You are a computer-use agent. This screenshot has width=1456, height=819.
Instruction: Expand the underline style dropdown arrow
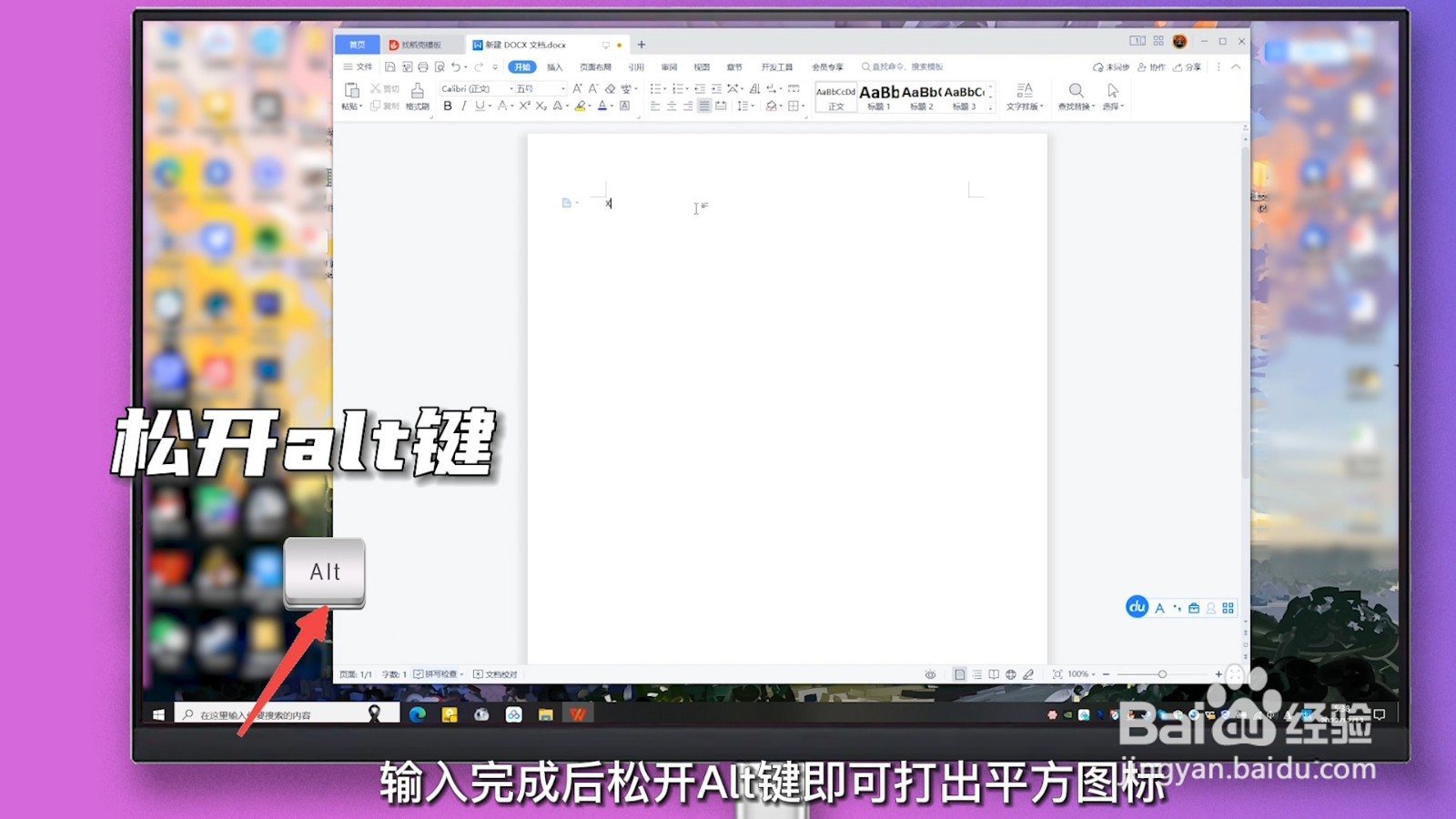tap(489, 106)
